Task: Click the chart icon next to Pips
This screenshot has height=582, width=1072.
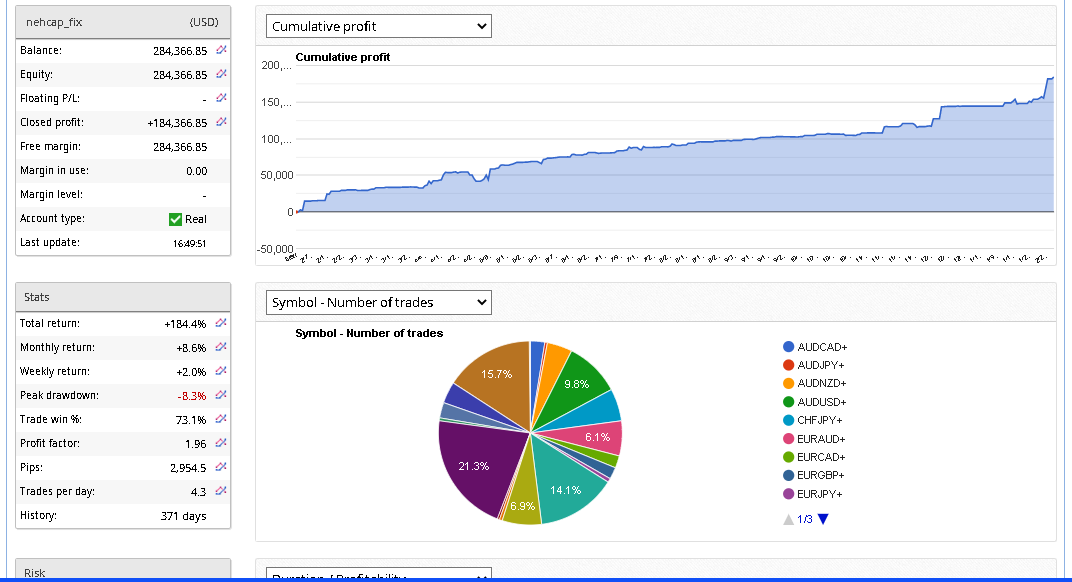Action: (x=221, y=467)
